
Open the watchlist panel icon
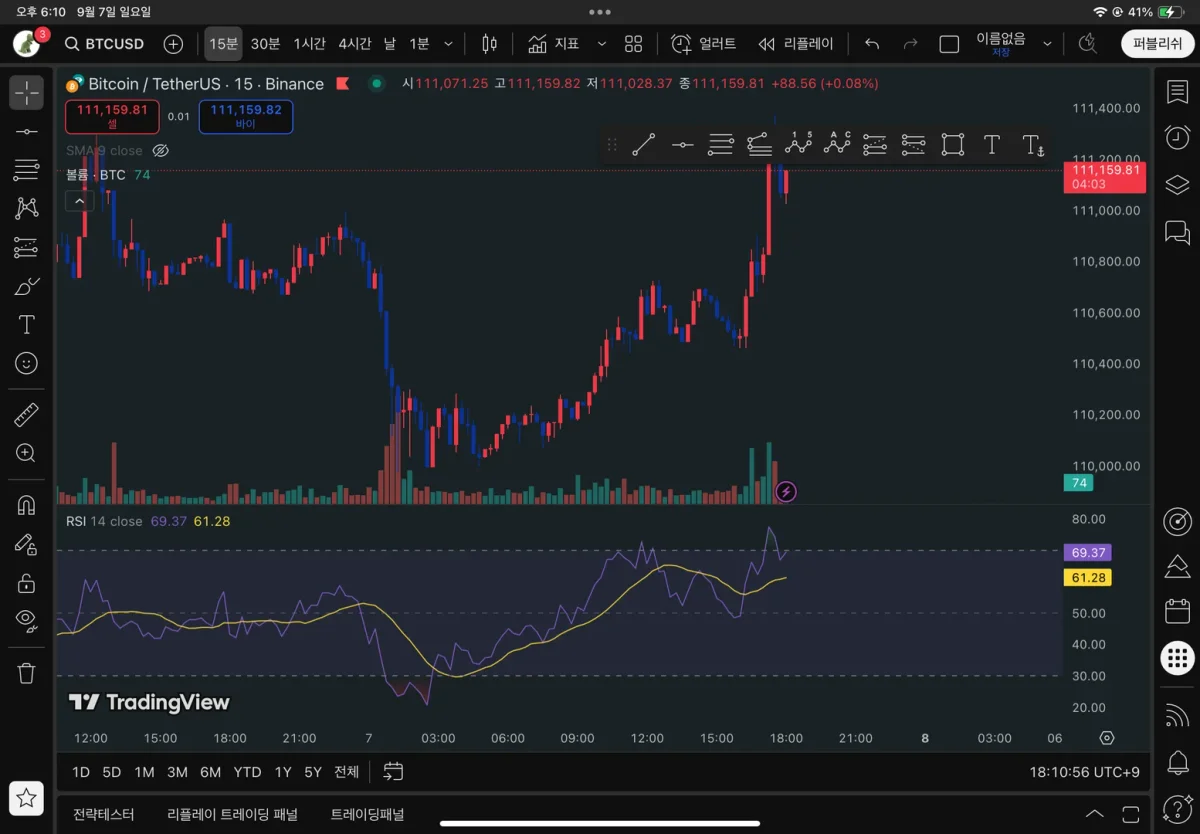click(x=1177, y=92)
